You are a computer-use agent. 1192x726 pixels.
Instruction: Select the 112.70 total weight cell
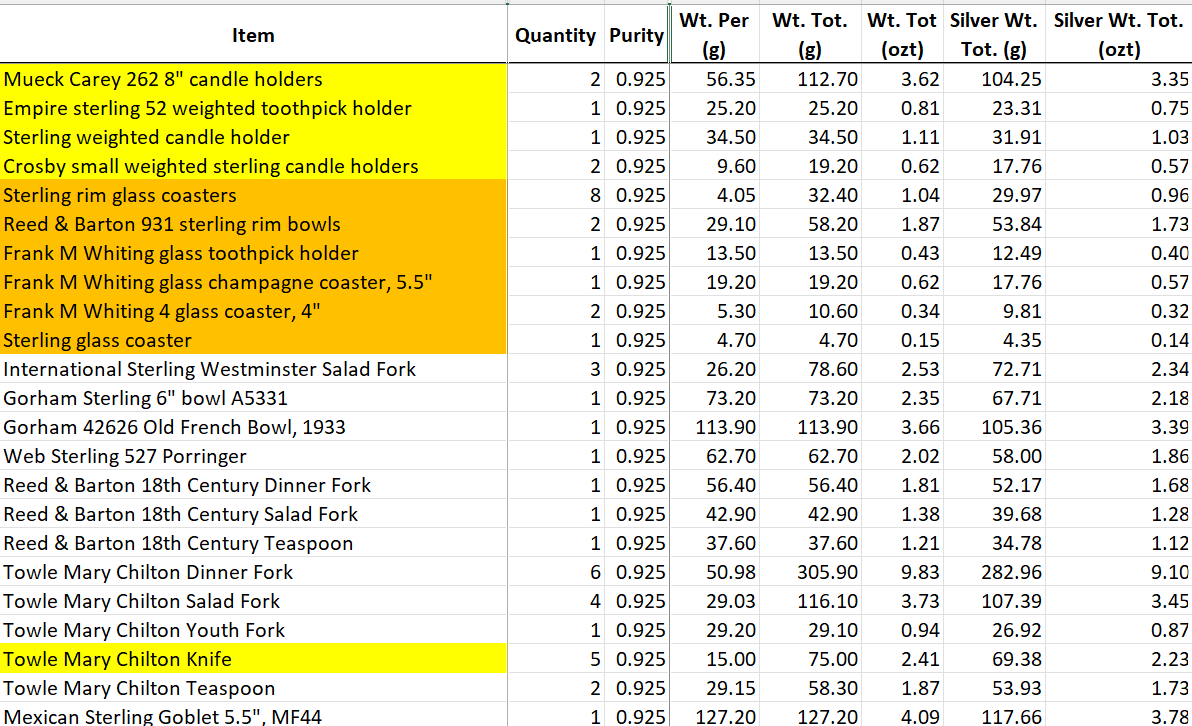(810, 79)
